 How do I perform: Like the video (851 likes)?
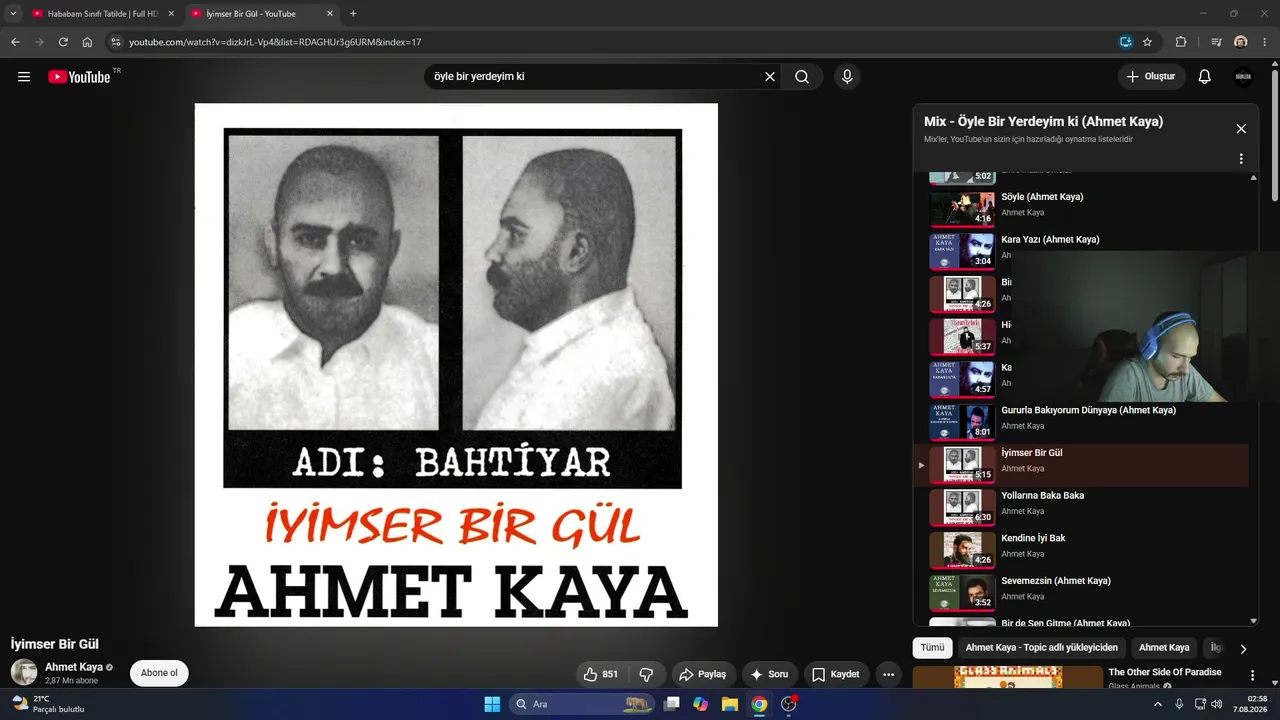point(601,674)
